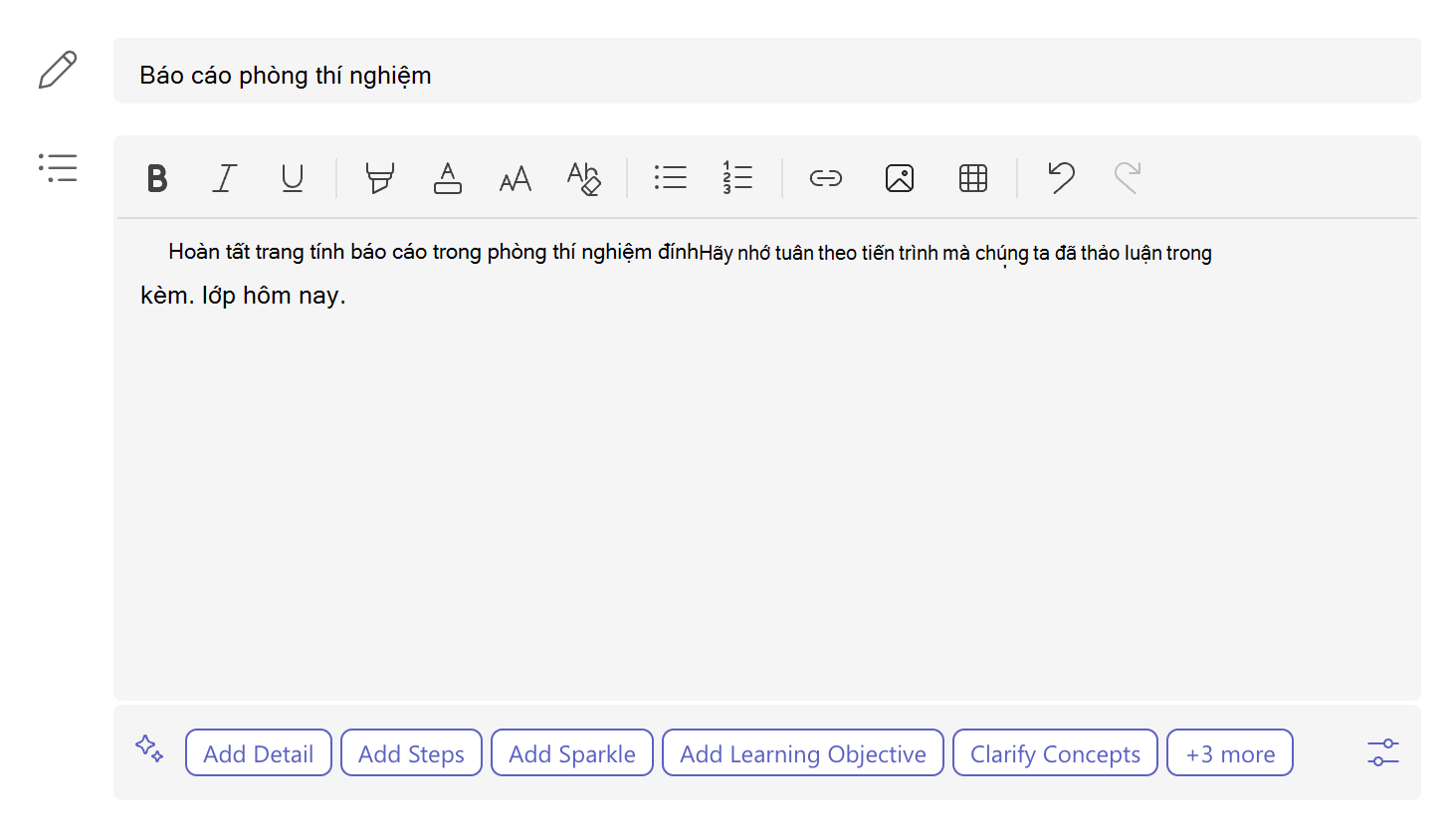Image resolution: width=1453 pixels, height=840 pixels.
Task: Clear text formatting with eraser icon
Action: pos(584,178)
